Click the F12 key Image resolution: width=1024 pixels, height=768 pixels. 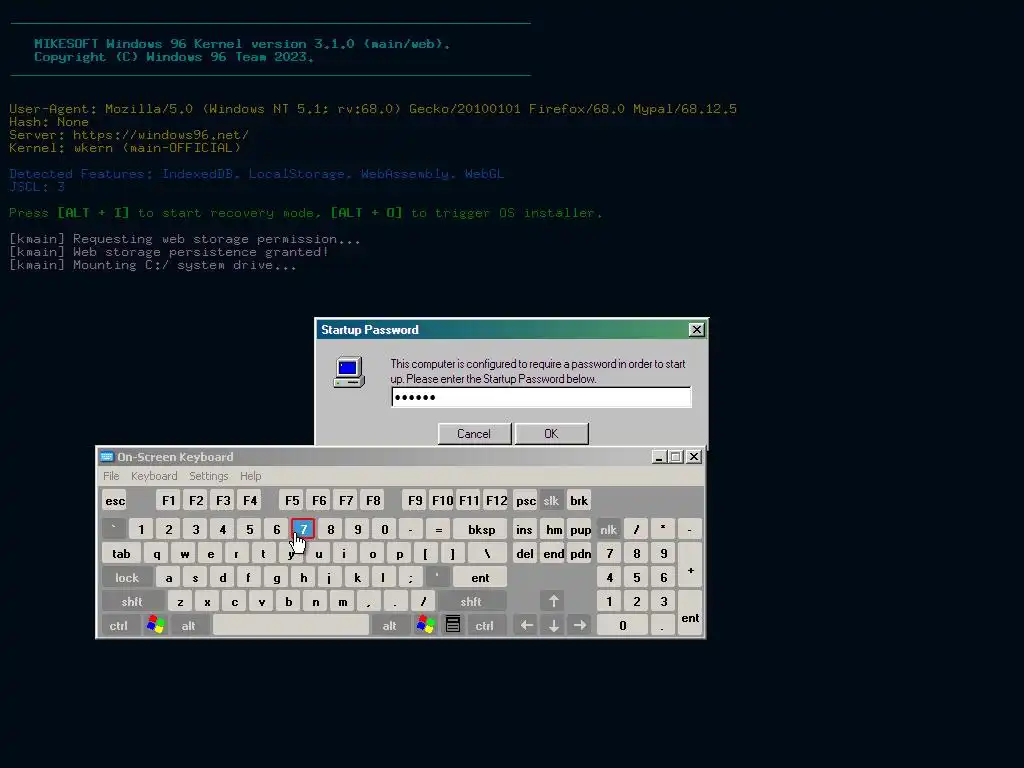[x=496, y=500]
